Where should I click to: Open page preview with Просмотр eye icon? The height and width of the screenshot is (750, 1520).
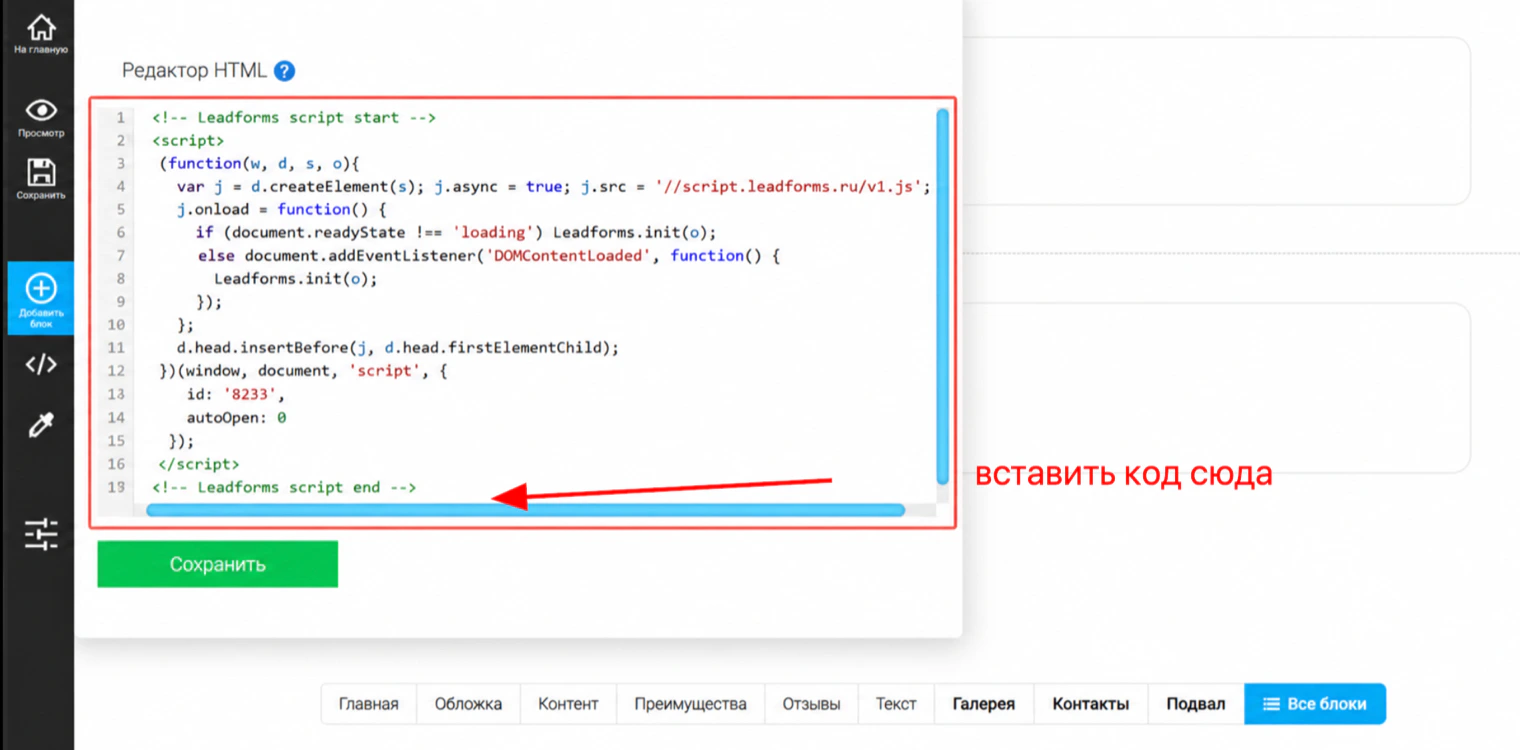(x=40, y=118)
